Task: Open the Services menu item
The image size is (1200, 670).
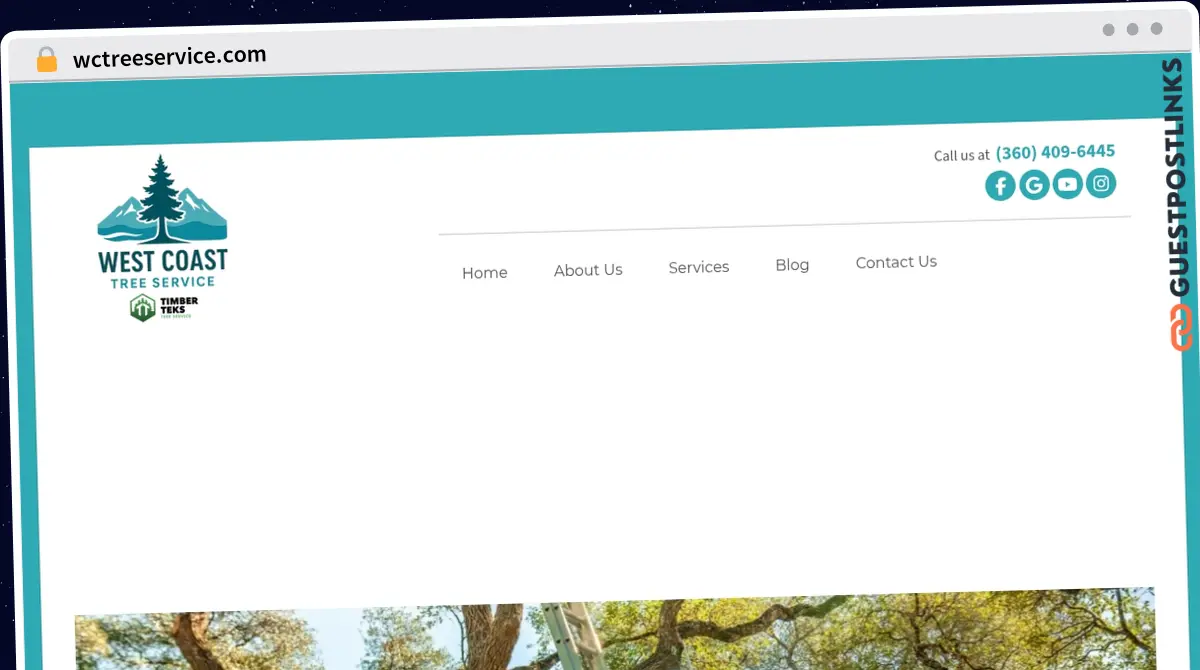Action: click(x=699, y=267)
